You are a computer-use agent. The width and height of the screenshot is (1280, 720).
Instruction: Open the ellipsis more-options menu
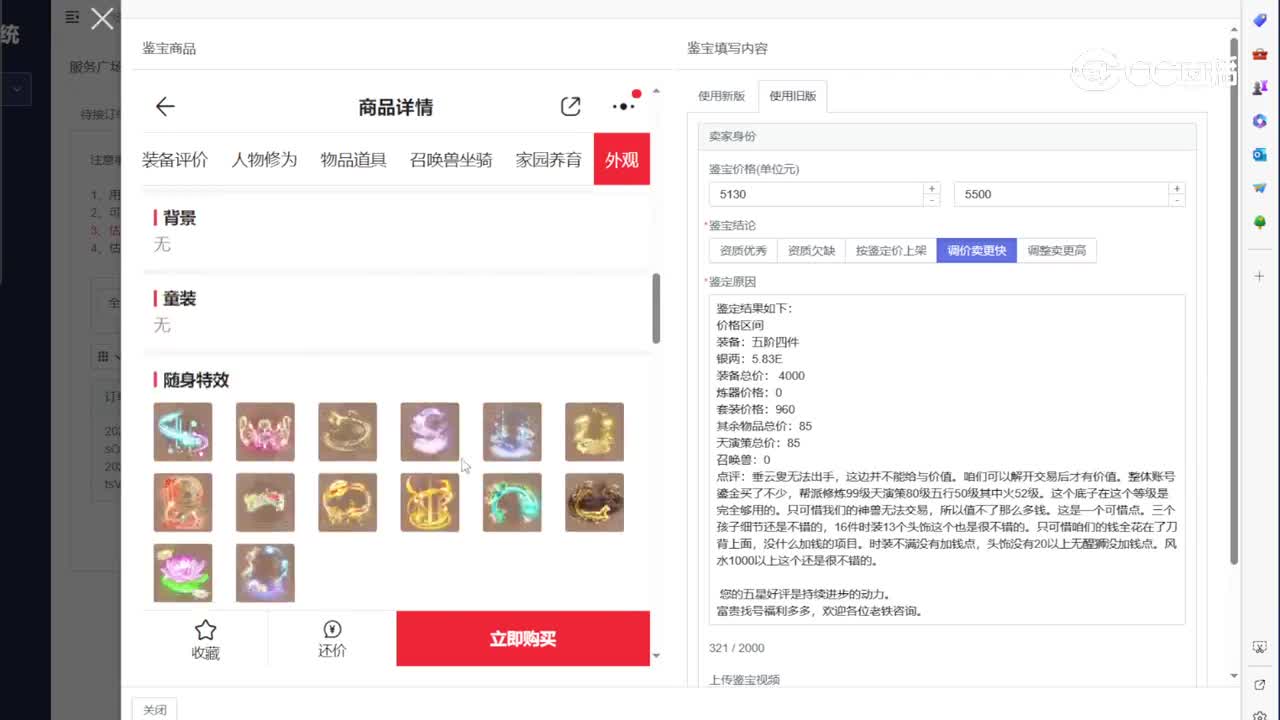pyautogui.click(x=621, y=106)
